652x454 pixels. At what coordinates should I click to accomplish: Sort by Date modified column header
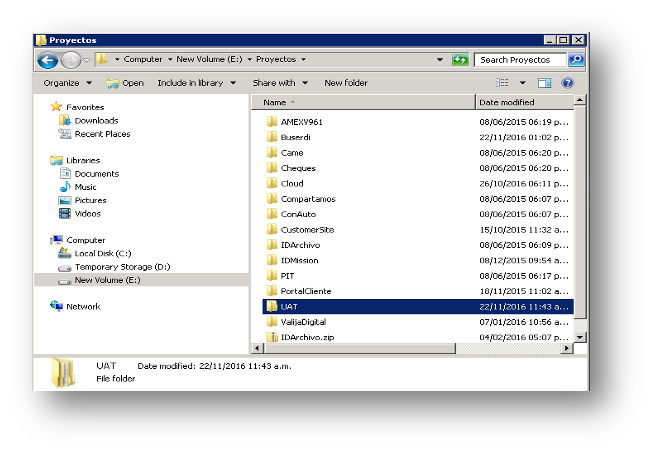(520, 102)
